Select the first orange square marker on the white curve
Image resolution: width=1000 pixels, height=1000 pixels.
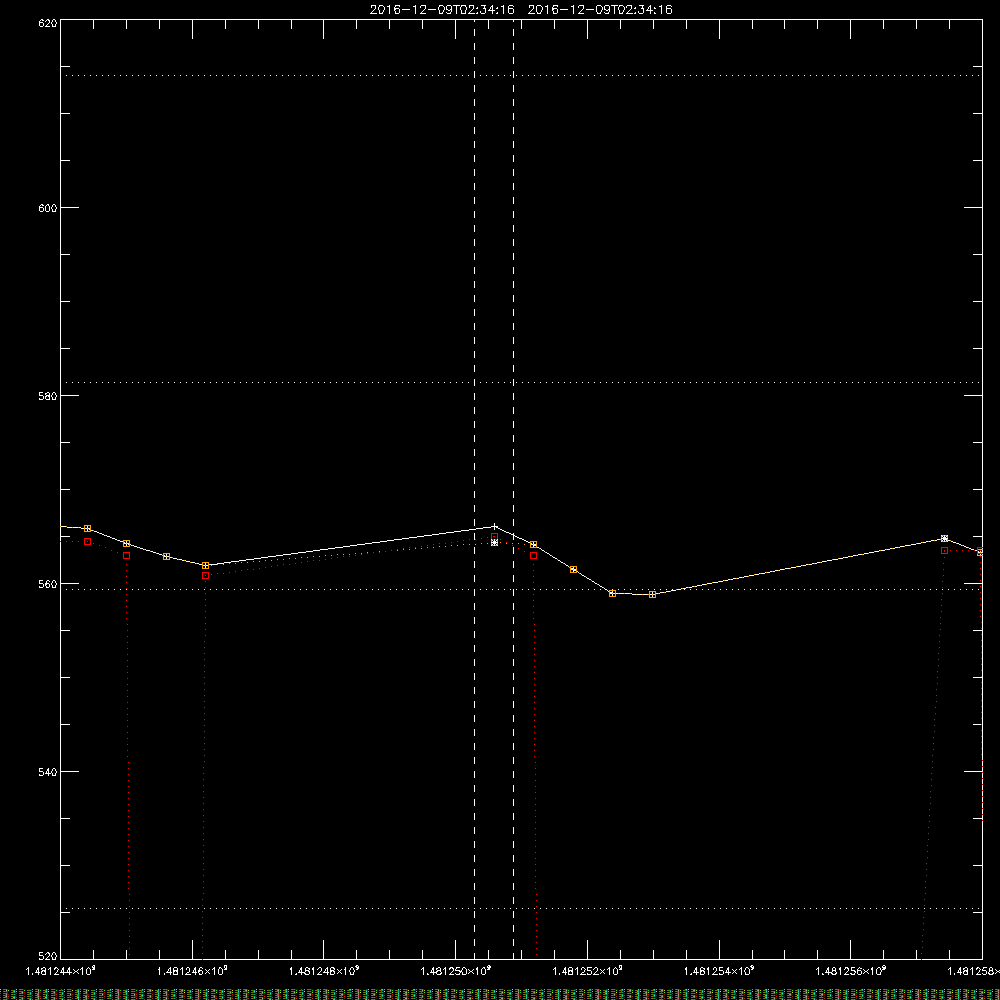[87, 529]
